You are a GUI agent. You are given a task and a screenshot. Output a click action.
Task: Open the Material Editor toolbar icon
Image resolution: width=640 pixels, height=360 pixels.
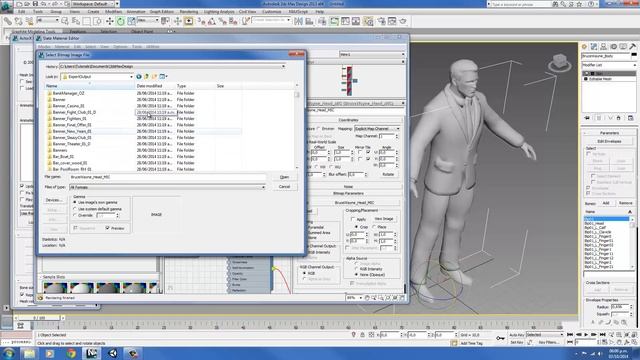tap(369, 21)
